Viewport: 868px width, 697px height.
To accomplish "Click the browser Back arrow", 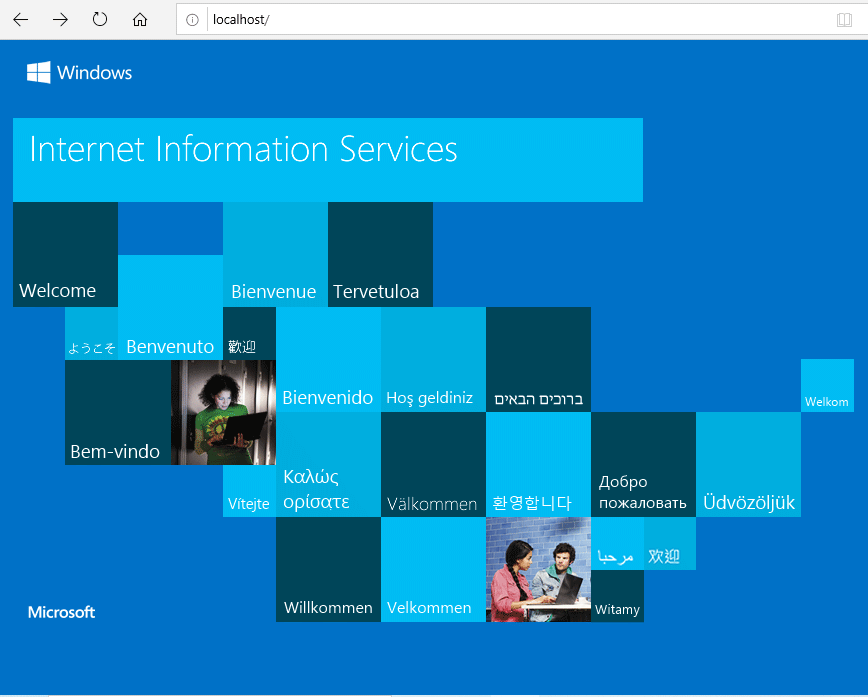I will 20,18.
